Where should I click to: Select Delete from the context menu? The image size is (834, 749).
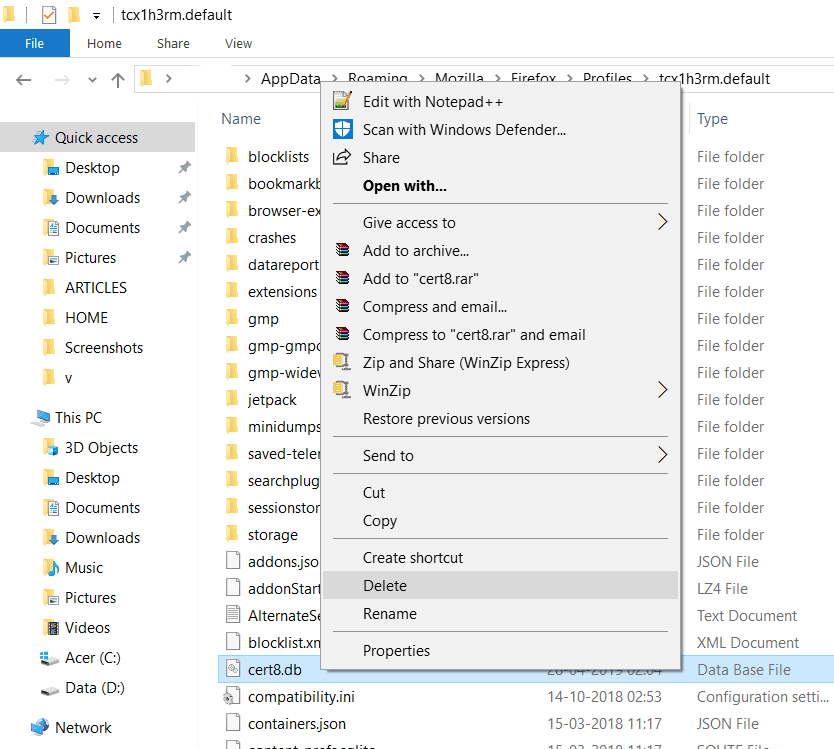point(385,586)
